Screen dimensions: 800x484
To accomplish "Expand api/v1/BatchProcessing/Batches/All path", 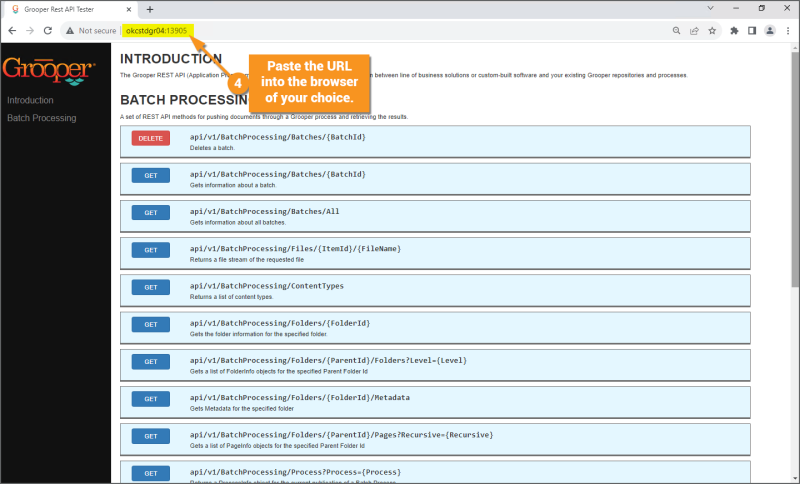I will pyautogui.click(x=264, y=211).
